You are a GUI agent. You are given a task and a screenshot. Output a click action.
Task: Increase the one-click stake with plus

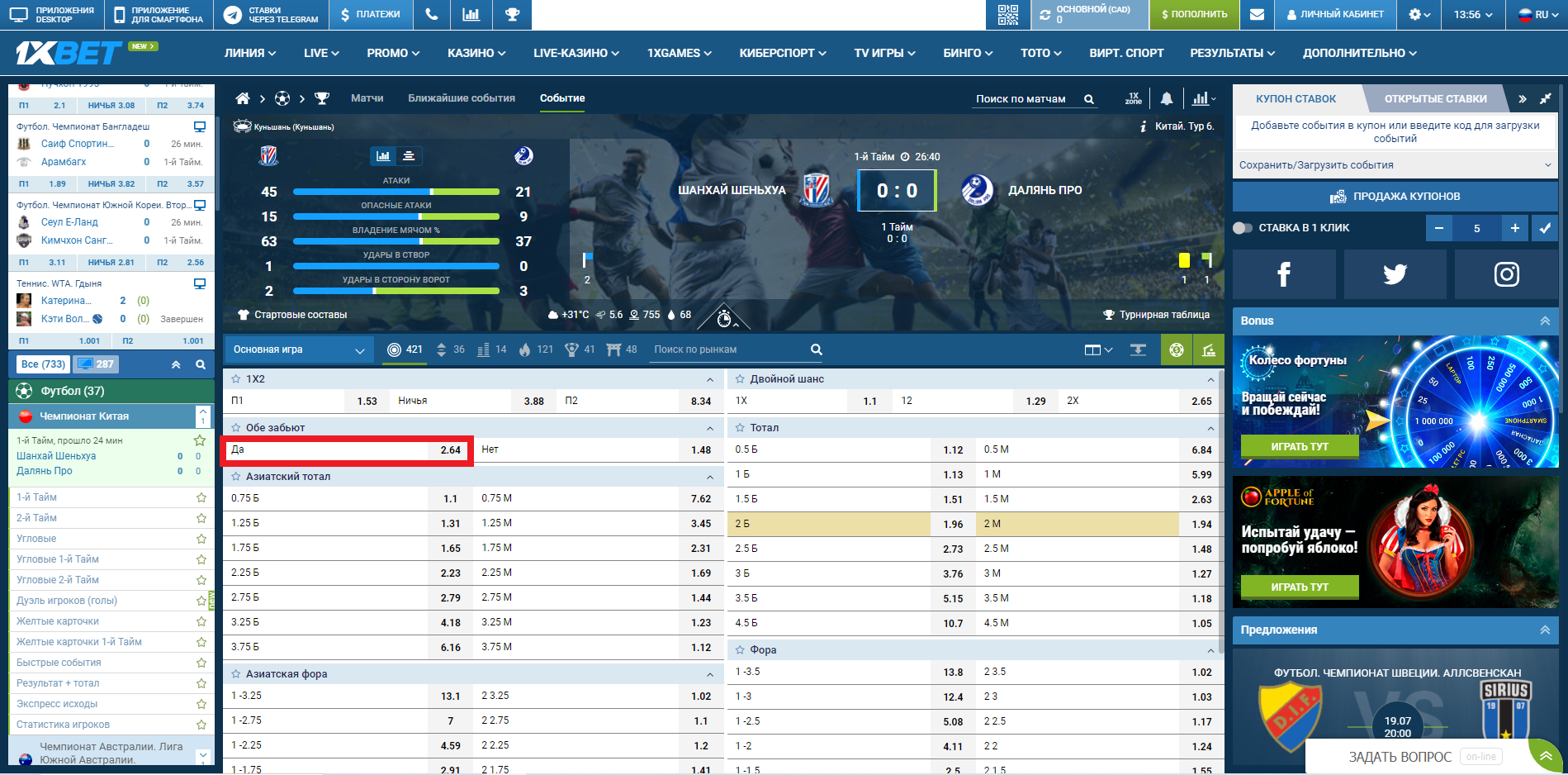click(x=1515, y=228)
